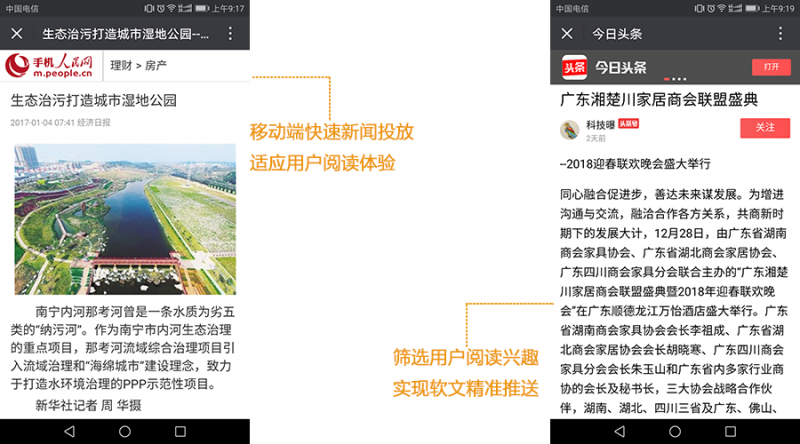Open three-dot menu on the People's Daily page
Image resolution: width=800 pixels, height=444 pixels.
tap(231, 33)
